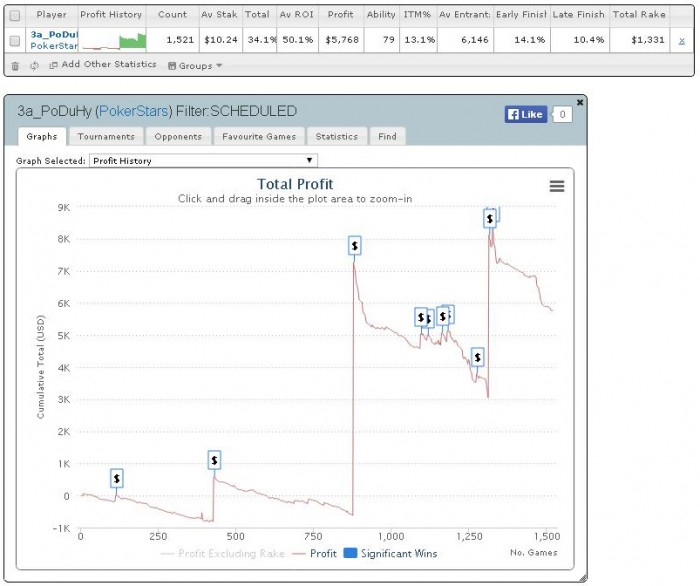Sort by the Ability column header
700x586 pixels.
[381, 15]
